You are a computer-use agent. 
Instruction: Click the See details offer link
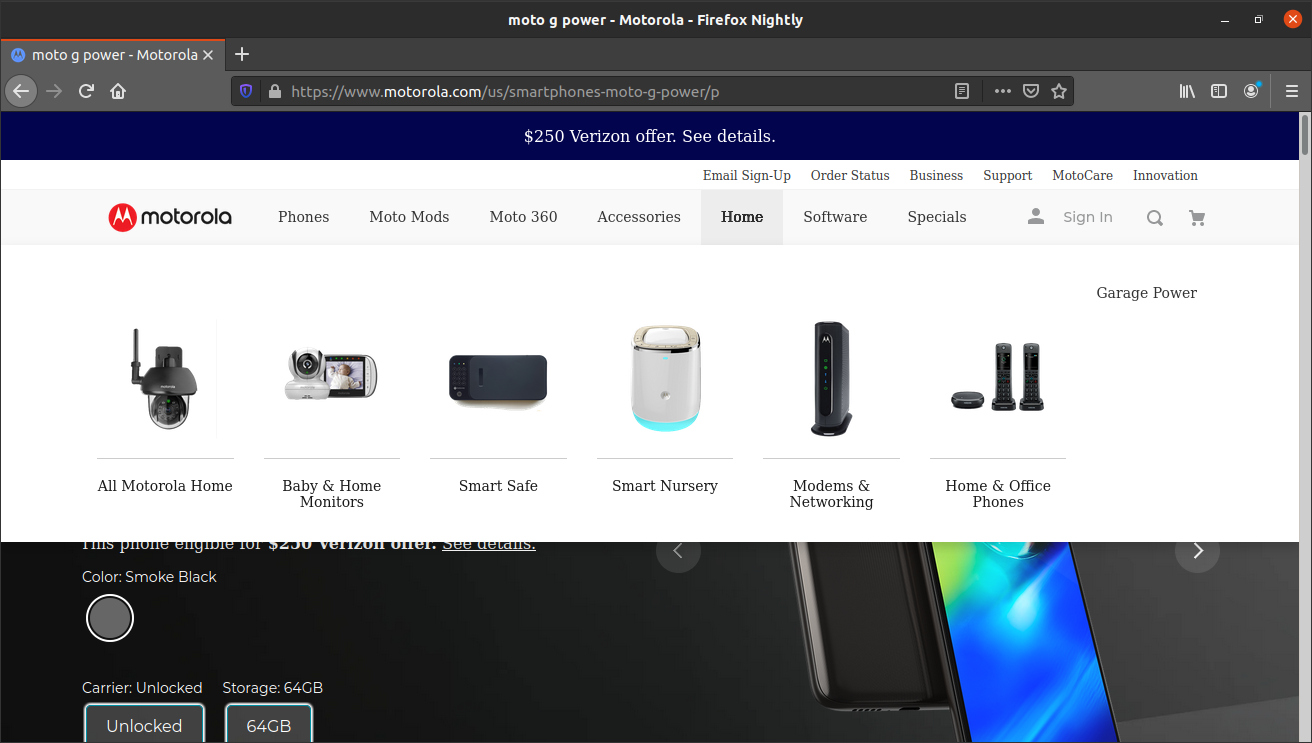click(489, 543)
